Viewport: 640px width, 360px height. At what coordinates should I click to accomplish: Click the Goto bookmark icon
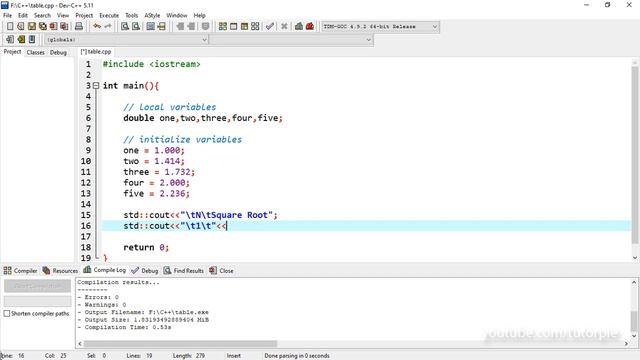pos(32,40)
